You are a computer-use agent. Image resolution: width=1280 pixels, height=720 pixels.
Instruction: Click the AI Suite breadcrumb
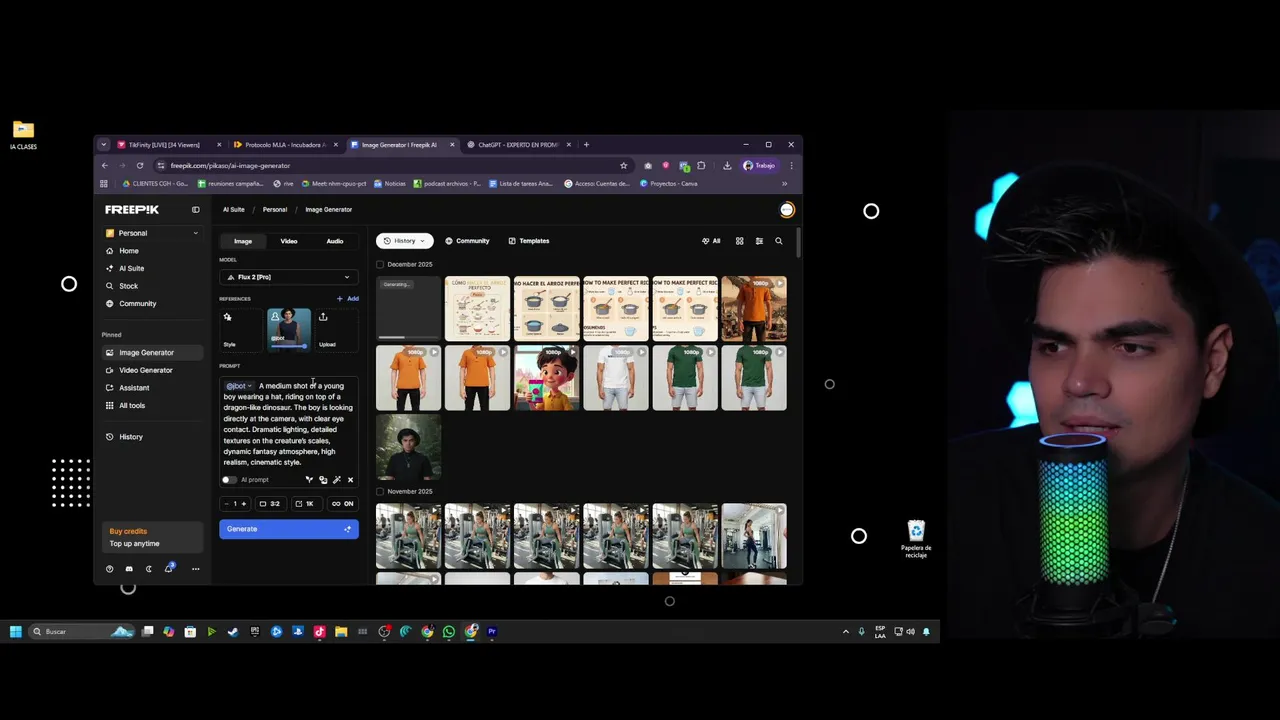[234, 210]
